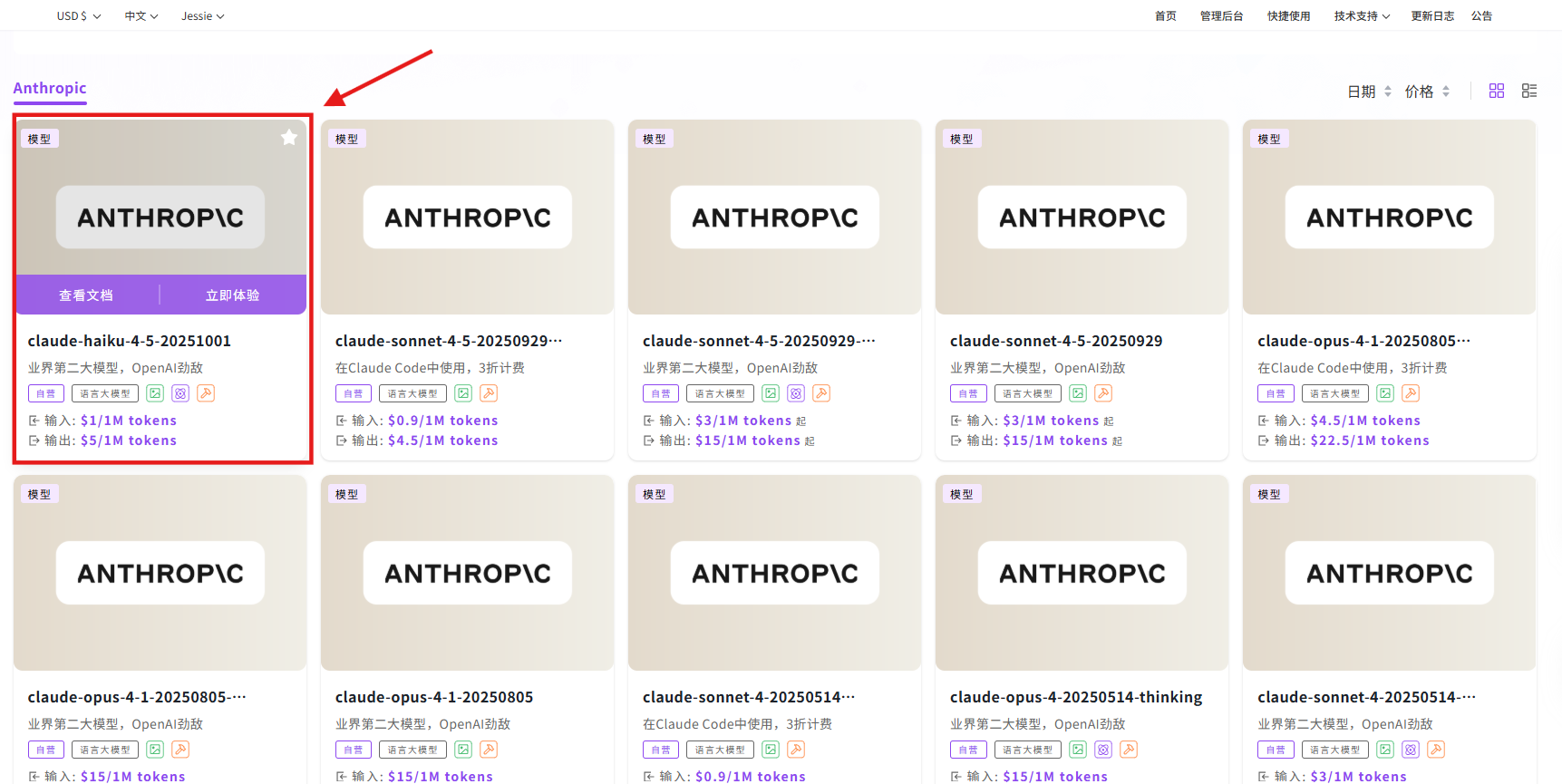
Task: Click the purple atom icon on claude-haiku-4-5 card
Action: (180, 393)
